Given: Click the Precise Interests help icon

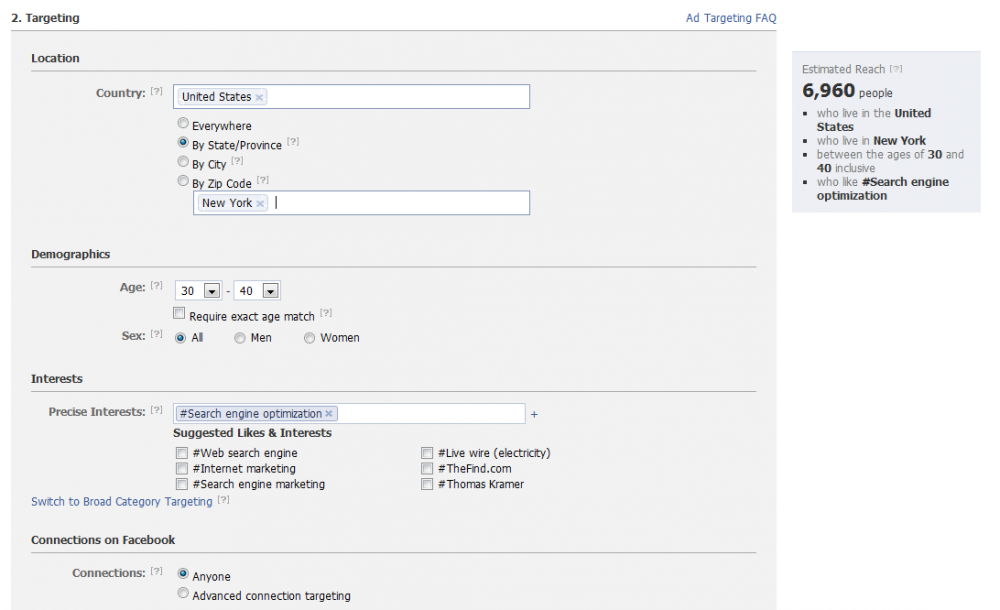Looking at the screenshot, I should [x=157, y=410].
